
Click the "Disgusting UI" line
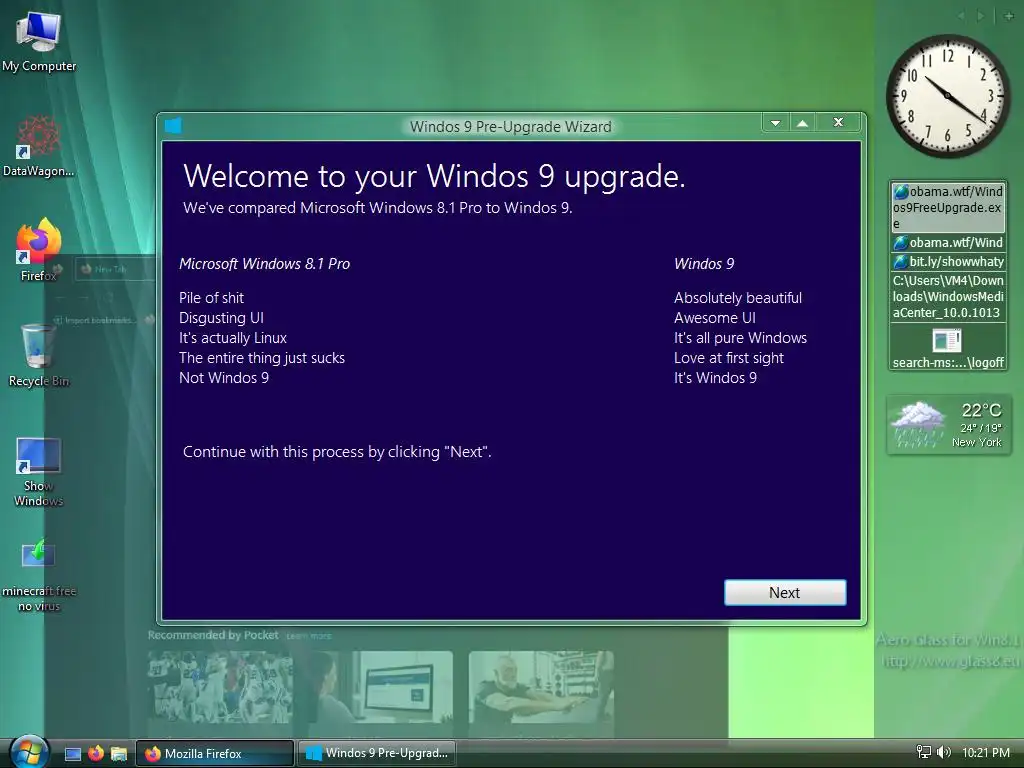click(x=221, y=318)
